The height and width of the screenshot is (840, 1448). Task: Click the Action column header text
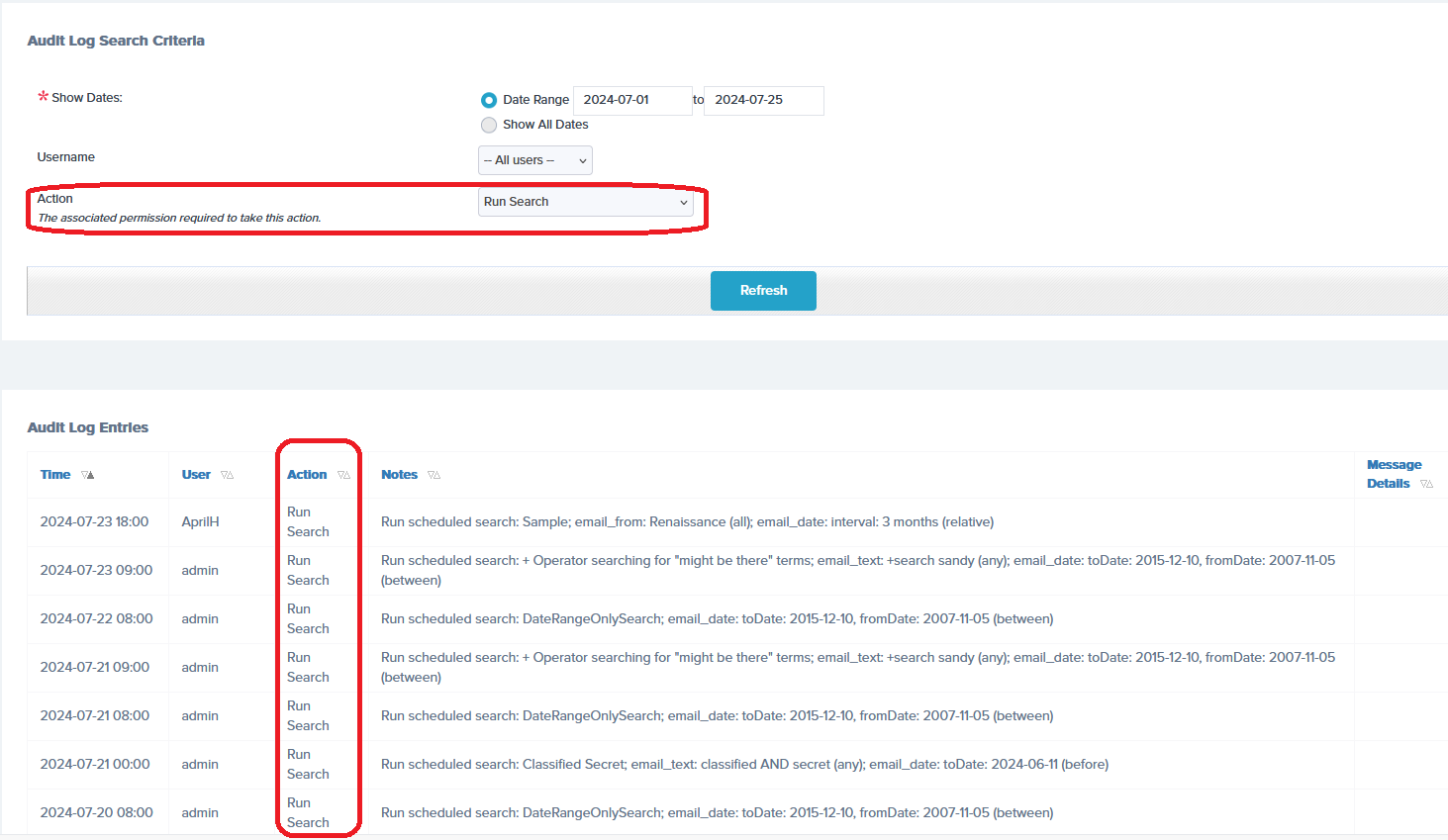point(307,475)
